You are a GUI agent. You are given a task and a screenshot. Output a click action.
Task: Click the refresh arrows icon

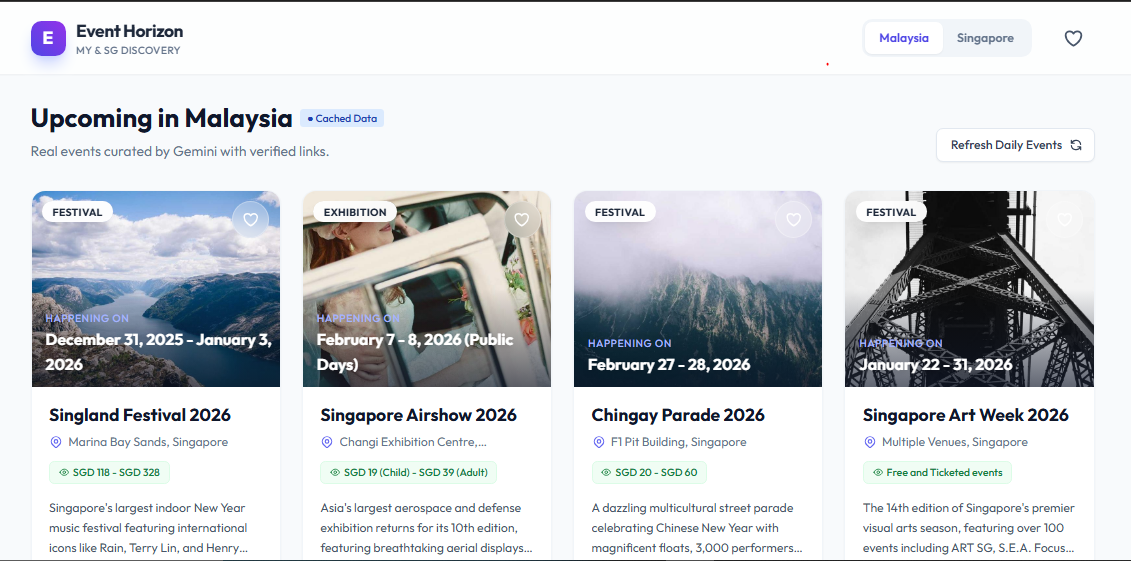(1076, 145)
